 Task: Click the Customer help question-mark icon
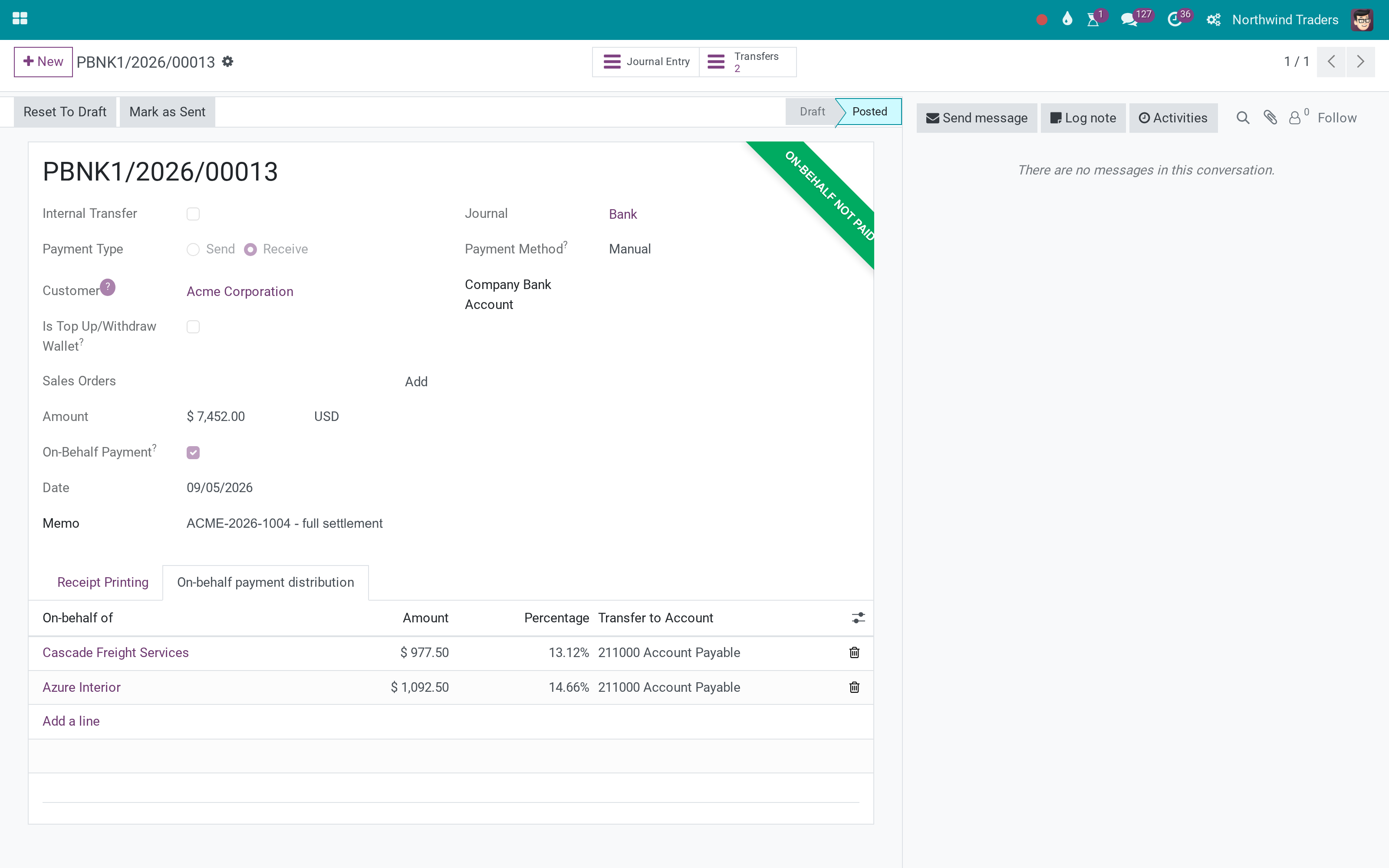point(107,287)
